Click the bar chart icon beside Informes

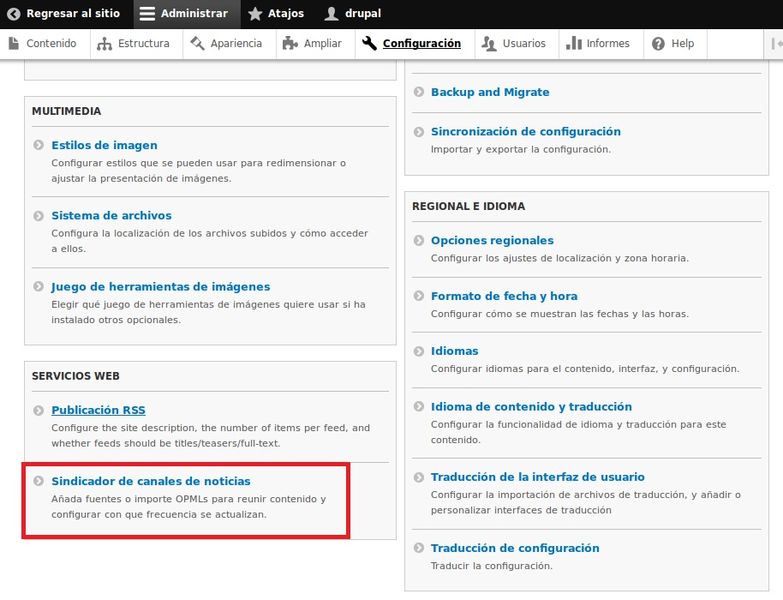click(x=574, y=43)
